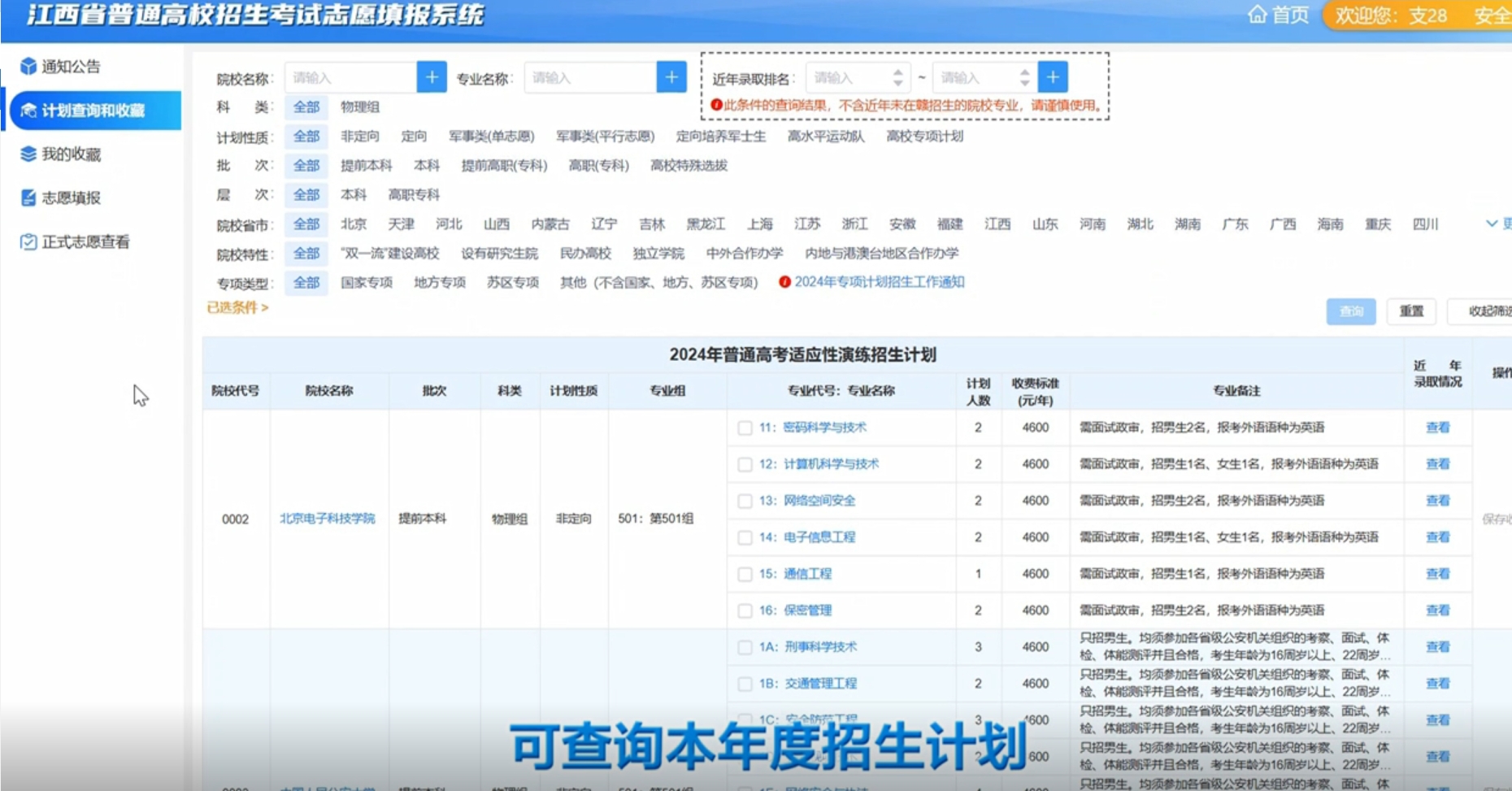
Task: Click the 计划查询和收藏 sidebar icon
Action: tap(28, 111)
